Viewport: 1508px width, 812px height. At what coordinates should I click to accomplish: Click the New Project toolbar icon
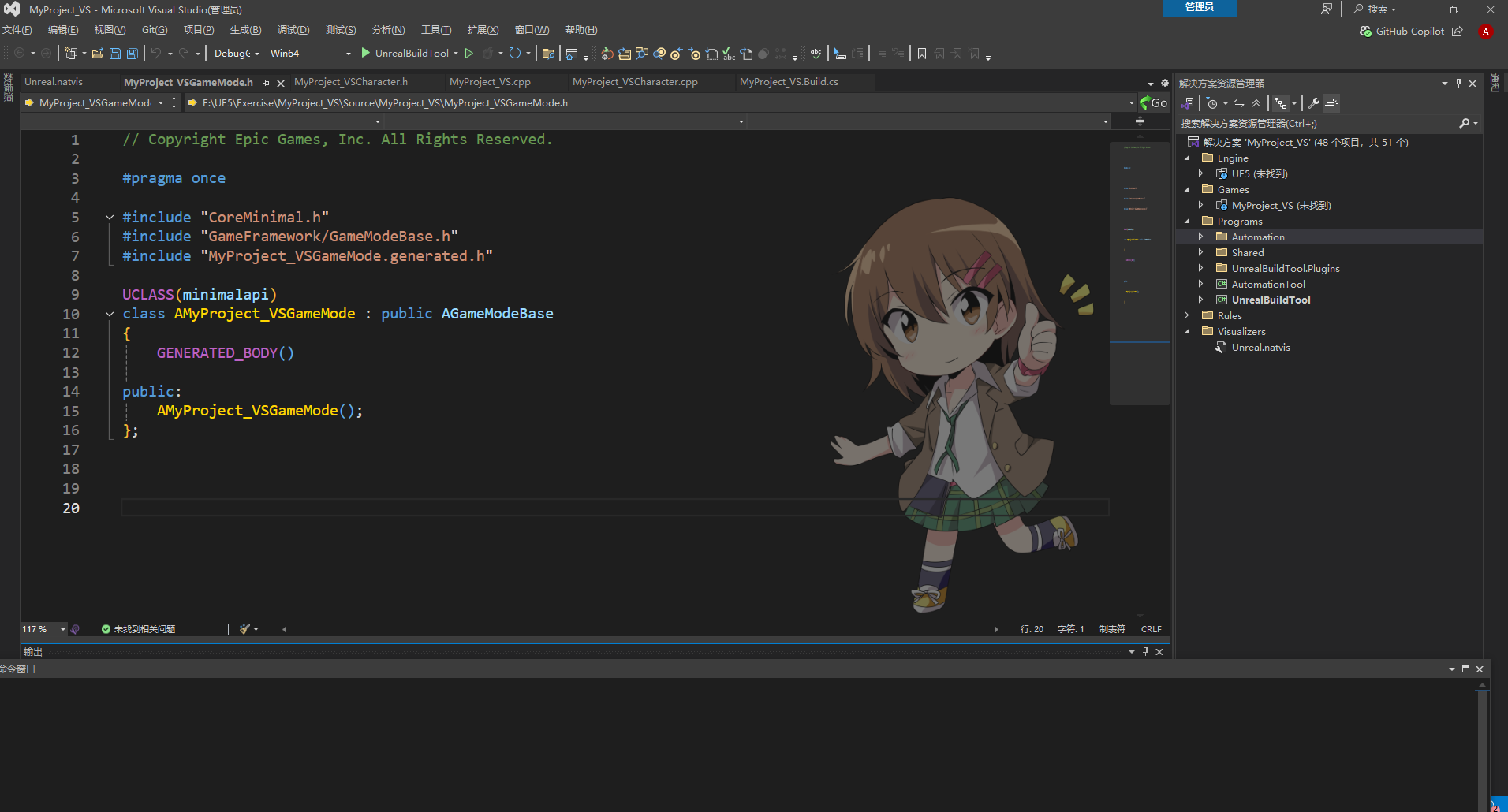click(x=71, y=54)
